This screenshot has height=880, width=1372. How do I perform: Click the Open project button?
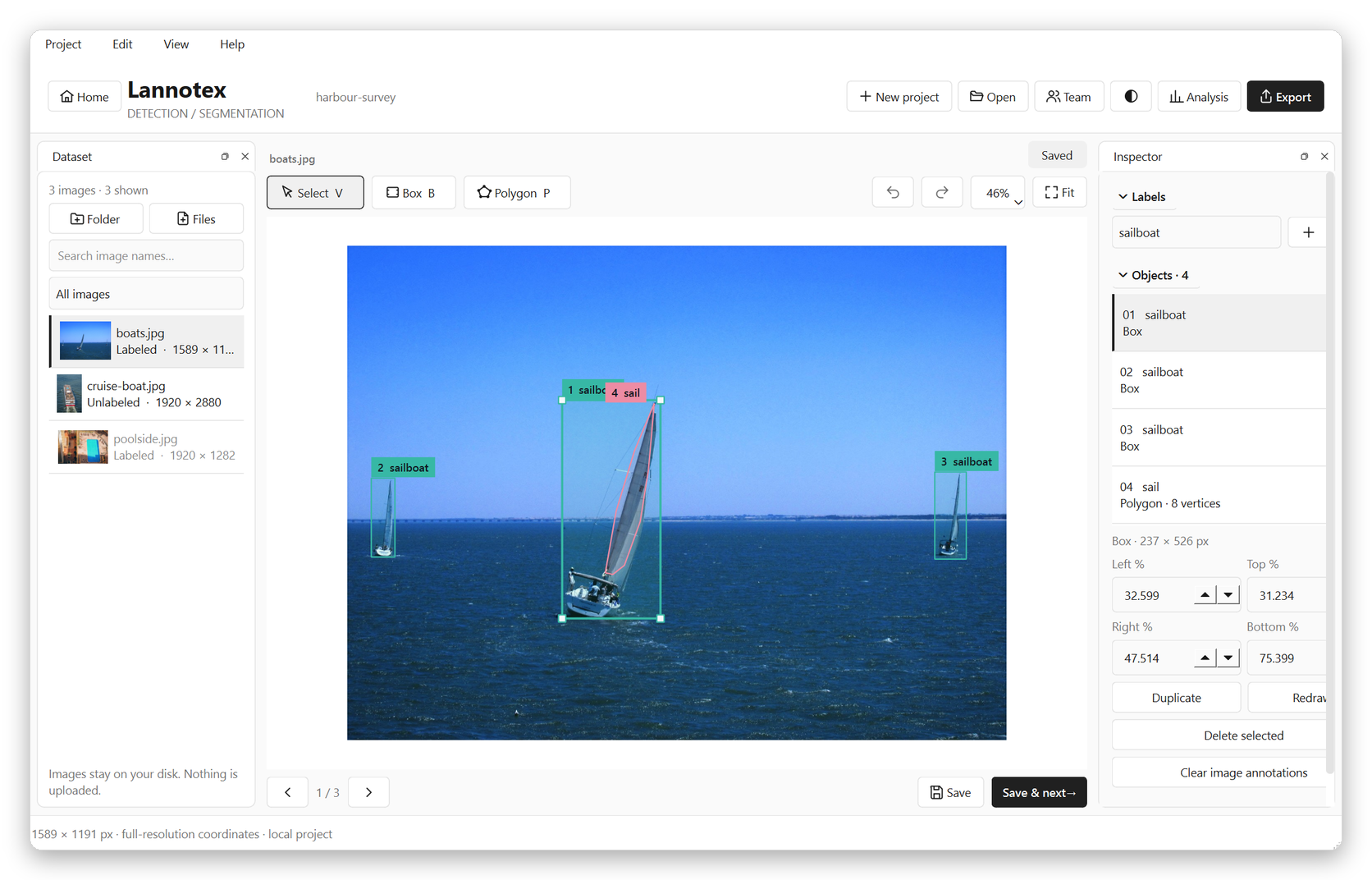tap(992, 97)
